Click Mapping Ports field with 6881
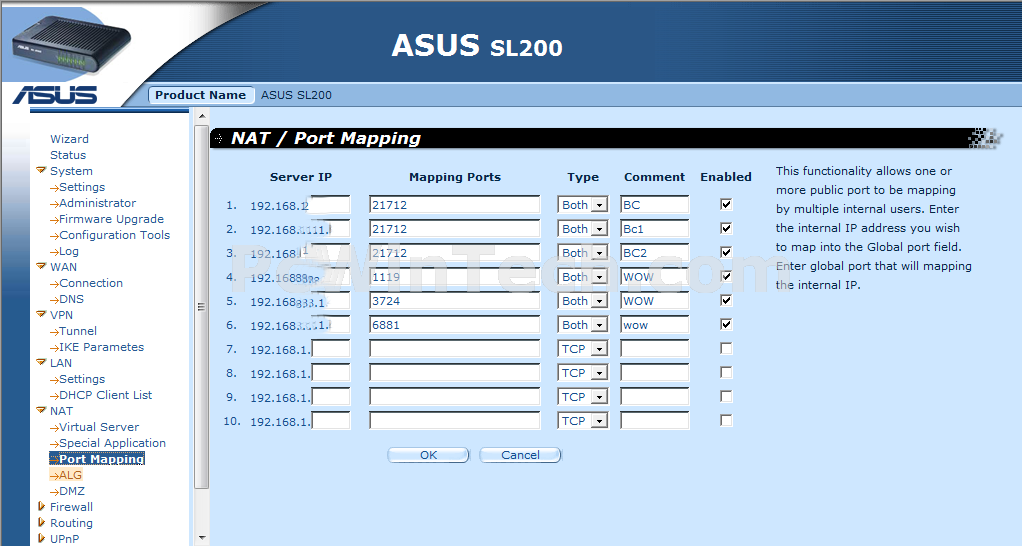 pos(455,324)
